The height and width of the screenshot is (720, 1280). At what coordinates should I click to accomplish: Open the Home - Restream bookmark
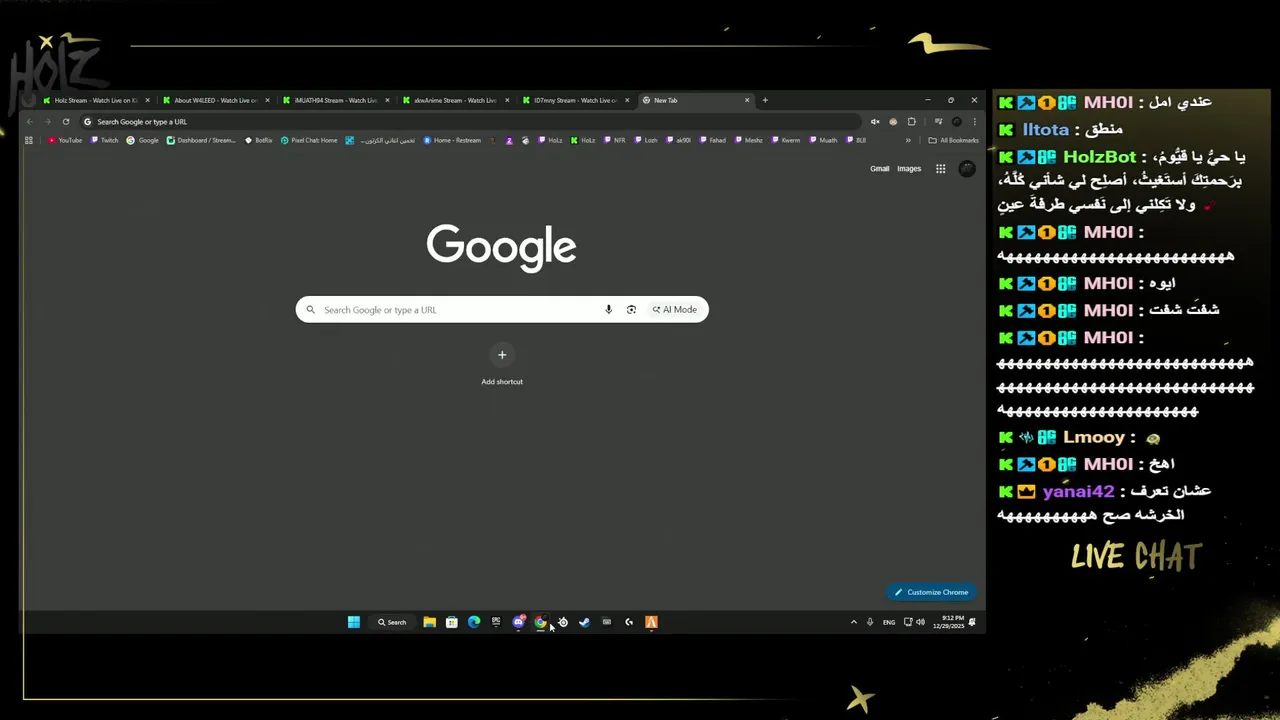(452, 140)
